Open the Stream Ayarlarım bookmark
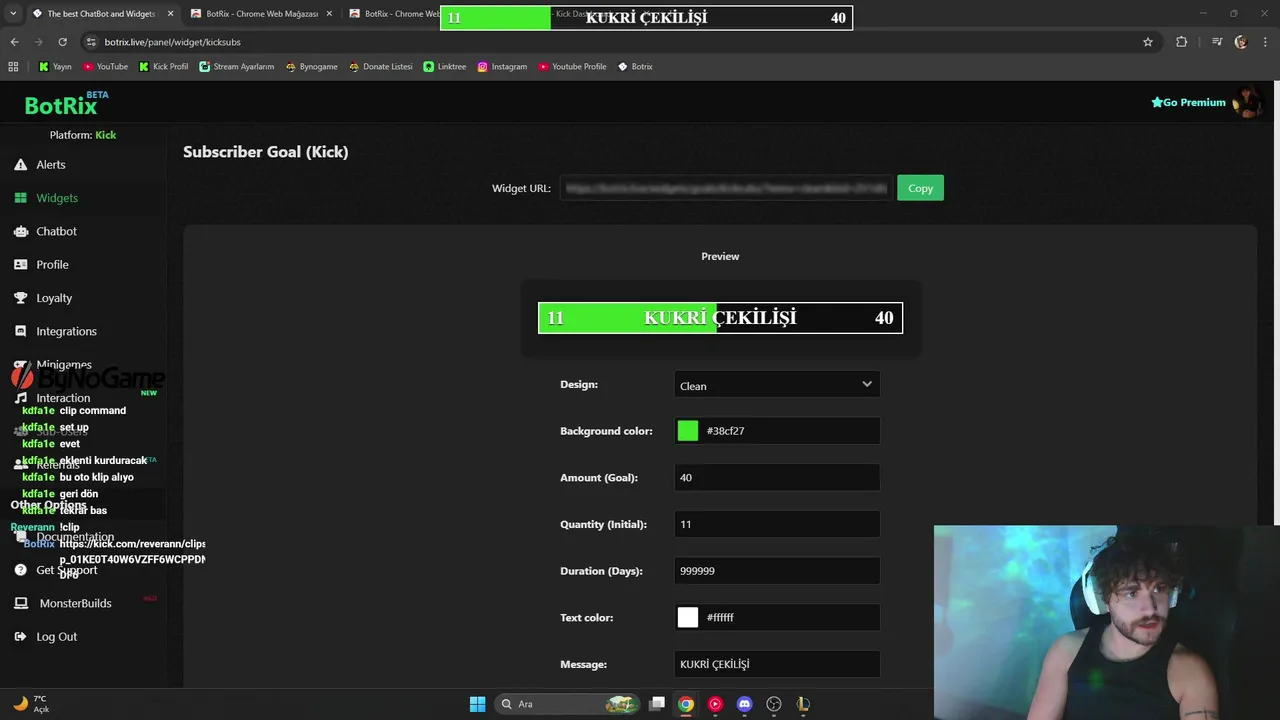The width and height of the screenshot is (1280, 720). coord(236,67)
